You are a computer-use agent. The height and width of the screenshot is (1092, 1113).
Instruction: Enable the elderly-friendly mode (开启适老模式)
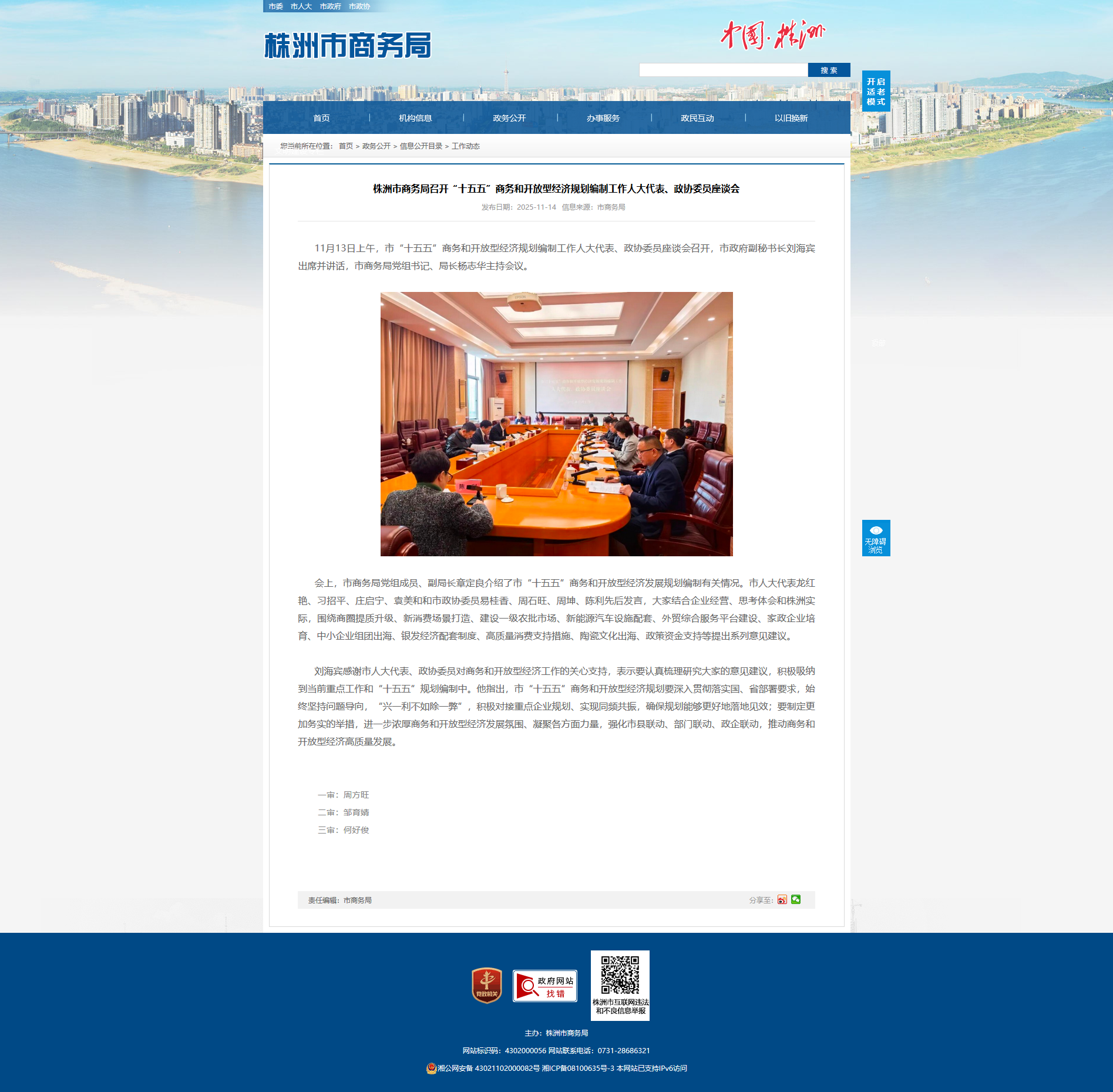[876, 92]
